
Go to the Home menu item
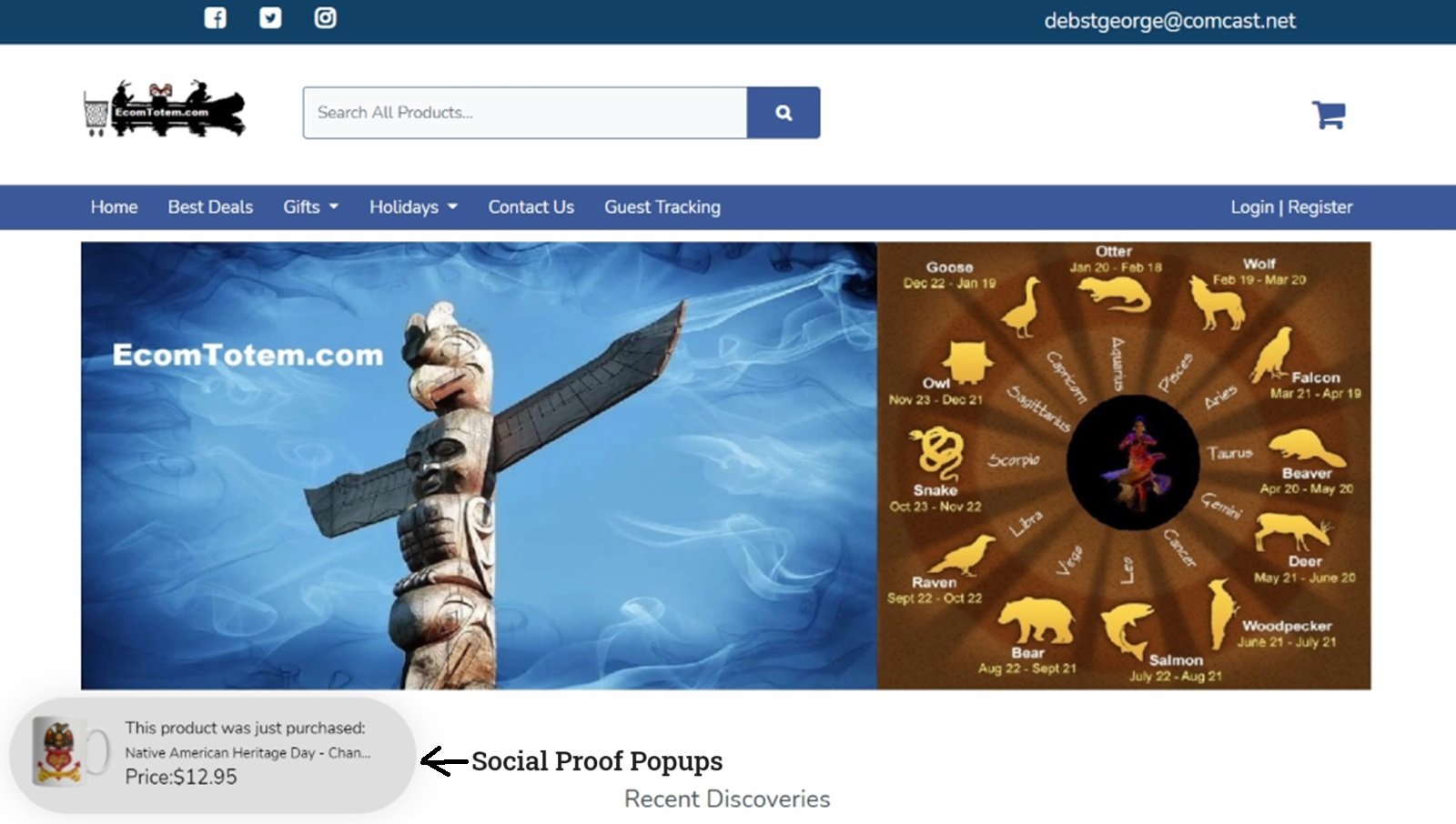point(114,207)
